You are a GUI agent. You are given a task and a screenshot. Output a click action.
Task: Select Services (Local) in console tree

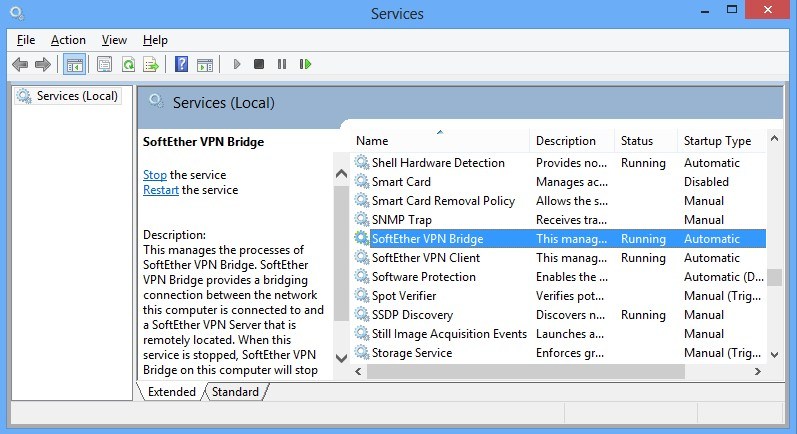click(77, 96)
